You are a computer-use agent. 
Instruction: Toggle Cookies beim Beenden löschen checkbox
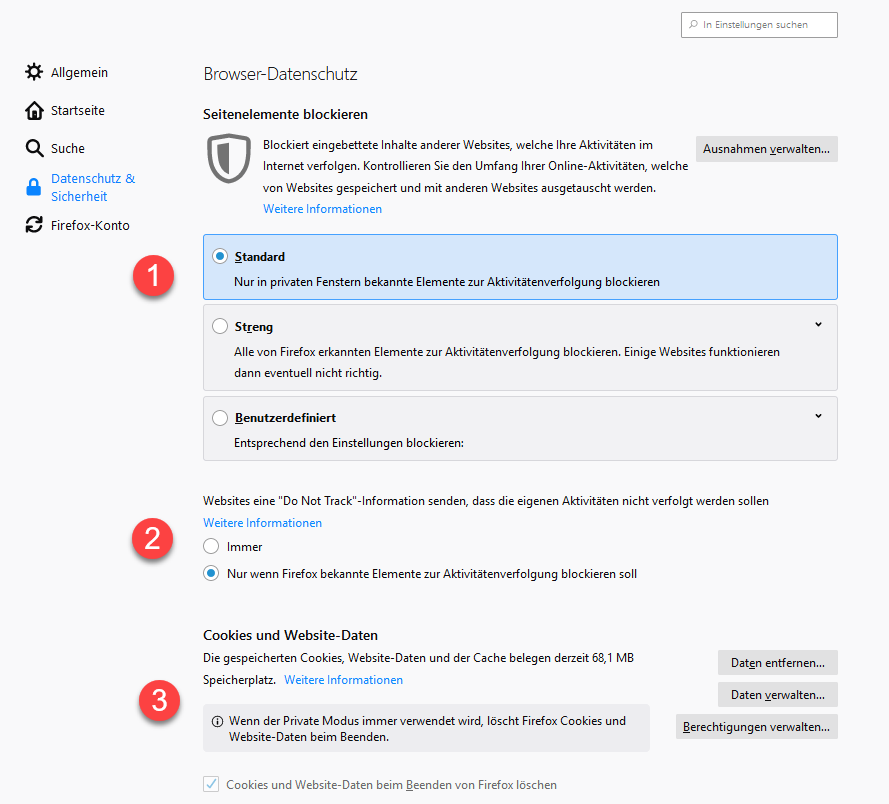pos(211,785)
